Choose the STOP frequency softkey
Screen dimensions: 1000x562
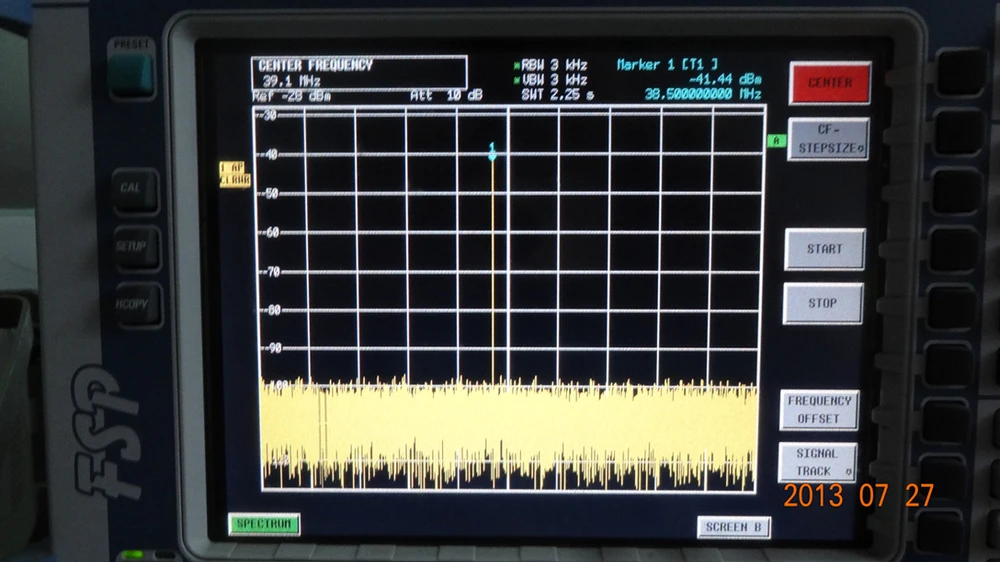[823, 303]
